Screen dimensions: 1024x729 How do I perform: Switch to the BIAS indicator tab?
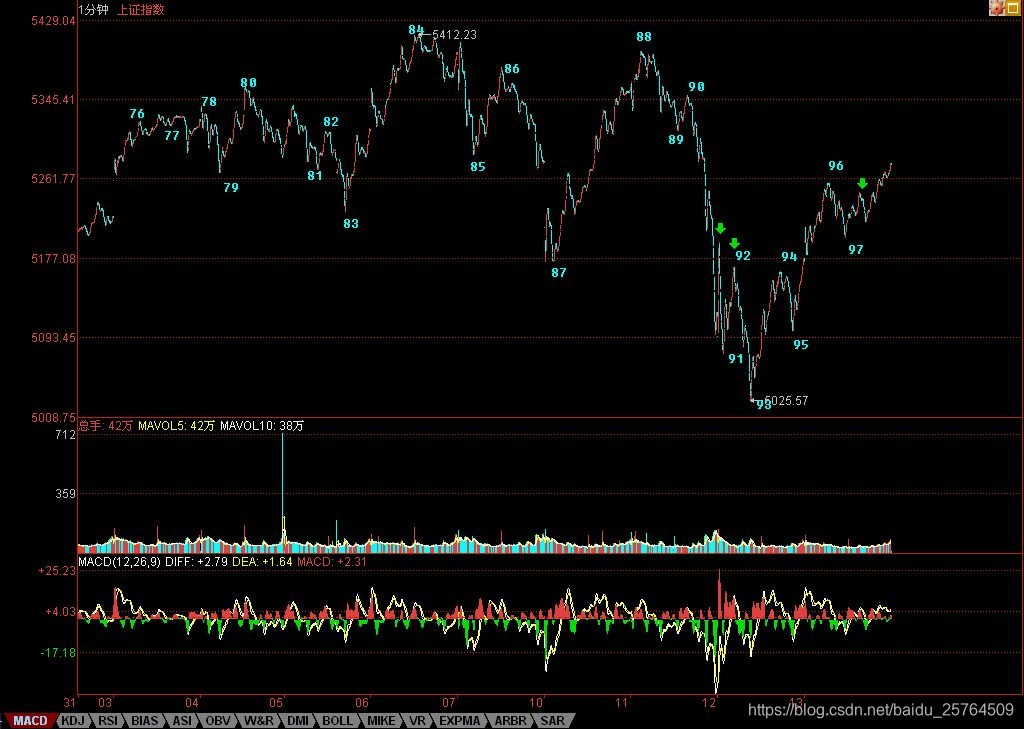(145, 721)
